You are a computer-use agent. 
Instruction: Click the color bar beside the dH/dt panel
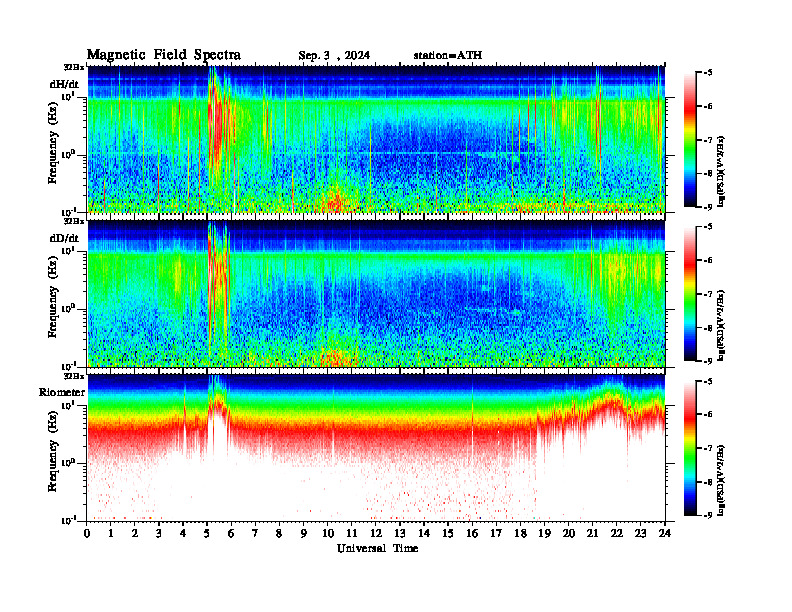click(x=690, y=139)
